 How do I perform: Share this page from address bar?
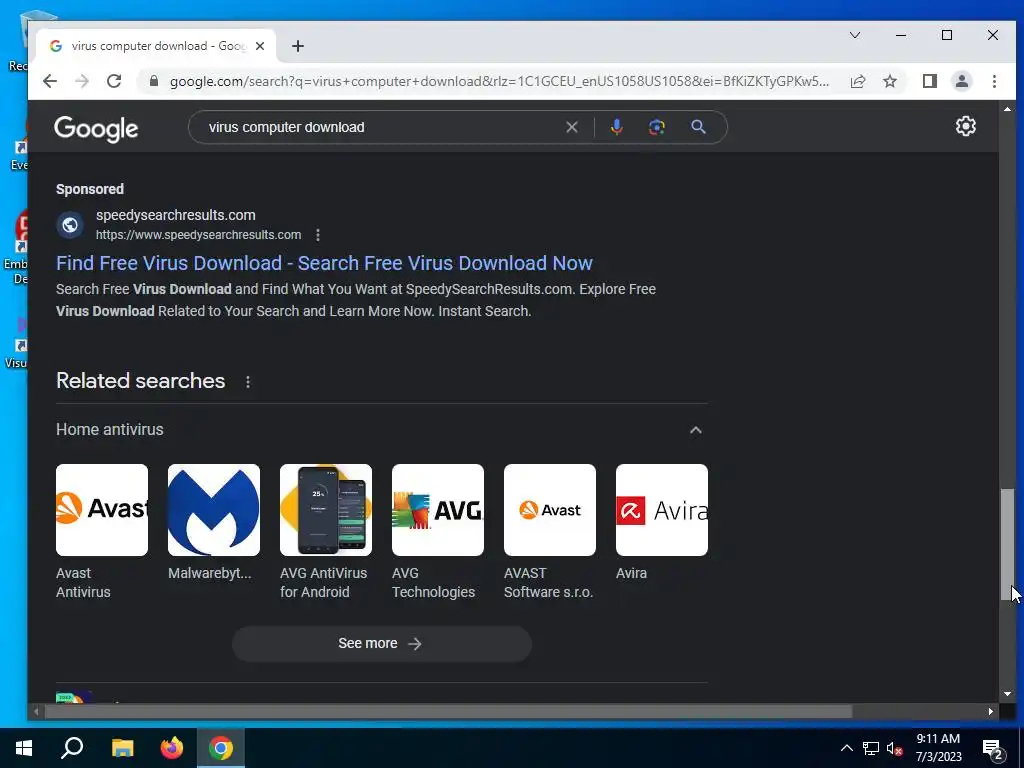[858, 81]
